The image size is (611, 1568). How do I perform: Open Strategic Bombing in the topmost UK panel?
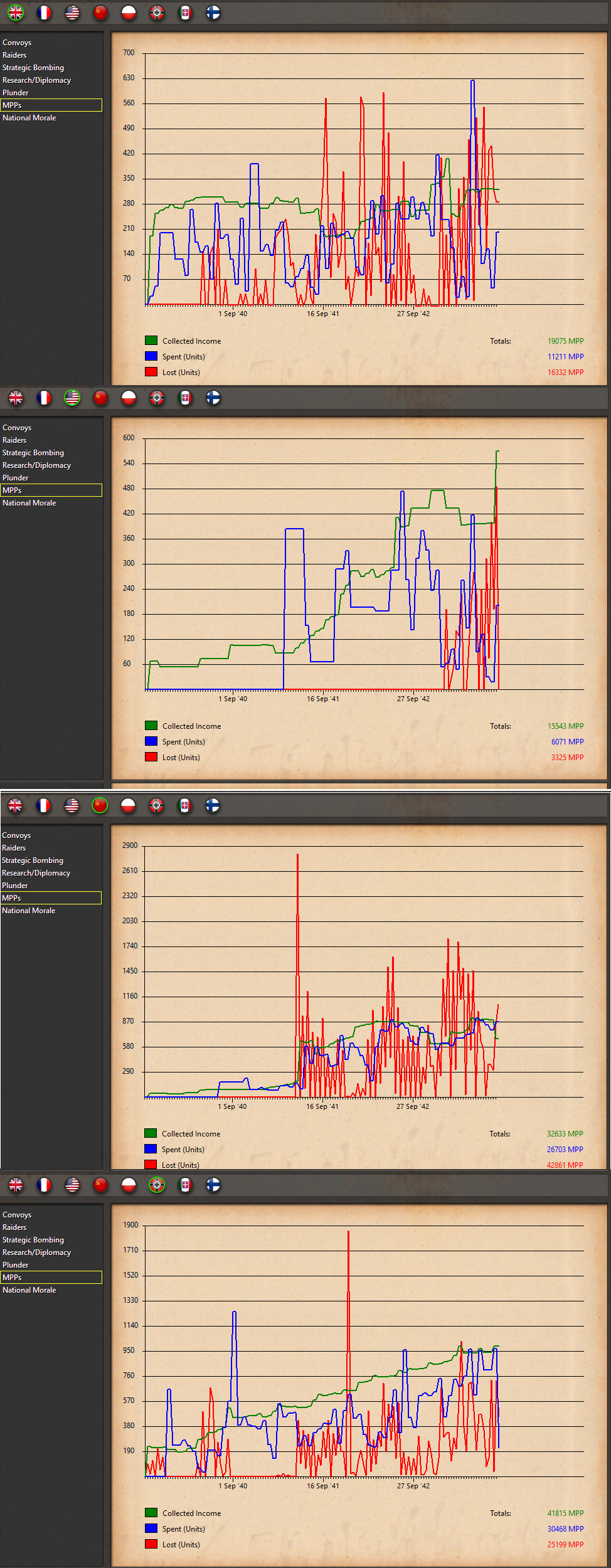click(x=33, y=68)
